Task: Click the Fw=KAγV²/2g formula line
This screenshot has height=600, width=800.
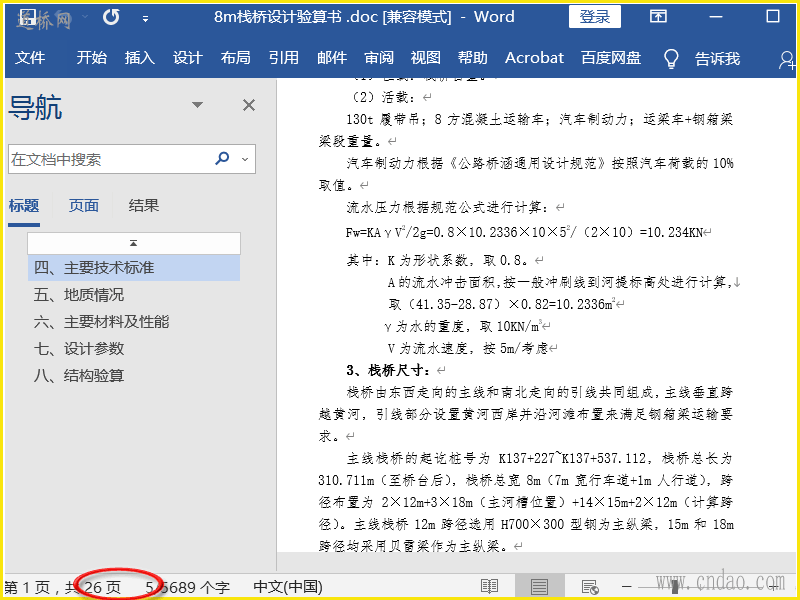Action: [524, 232]
